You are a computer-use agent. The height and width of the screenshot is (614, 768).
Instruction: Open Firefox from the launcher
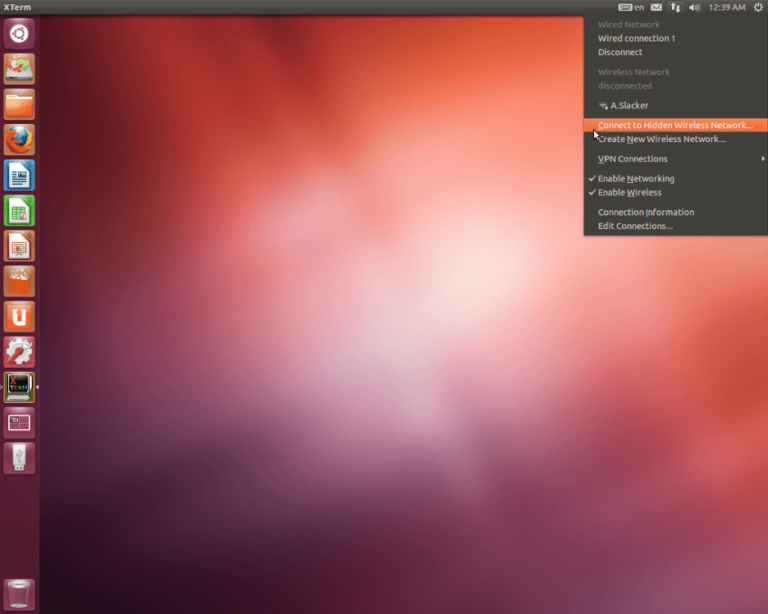pos(19,139)
